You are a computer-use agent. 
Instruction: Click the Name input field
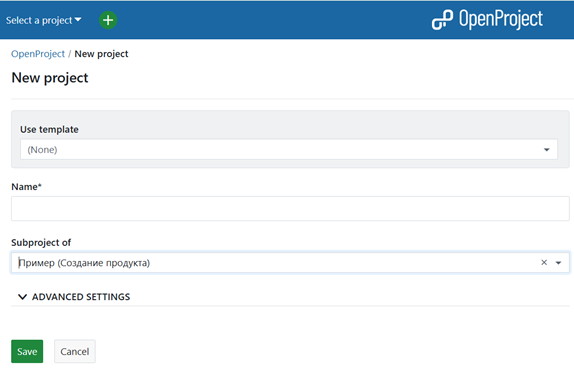pyautogui.click(x=290, y=208)
